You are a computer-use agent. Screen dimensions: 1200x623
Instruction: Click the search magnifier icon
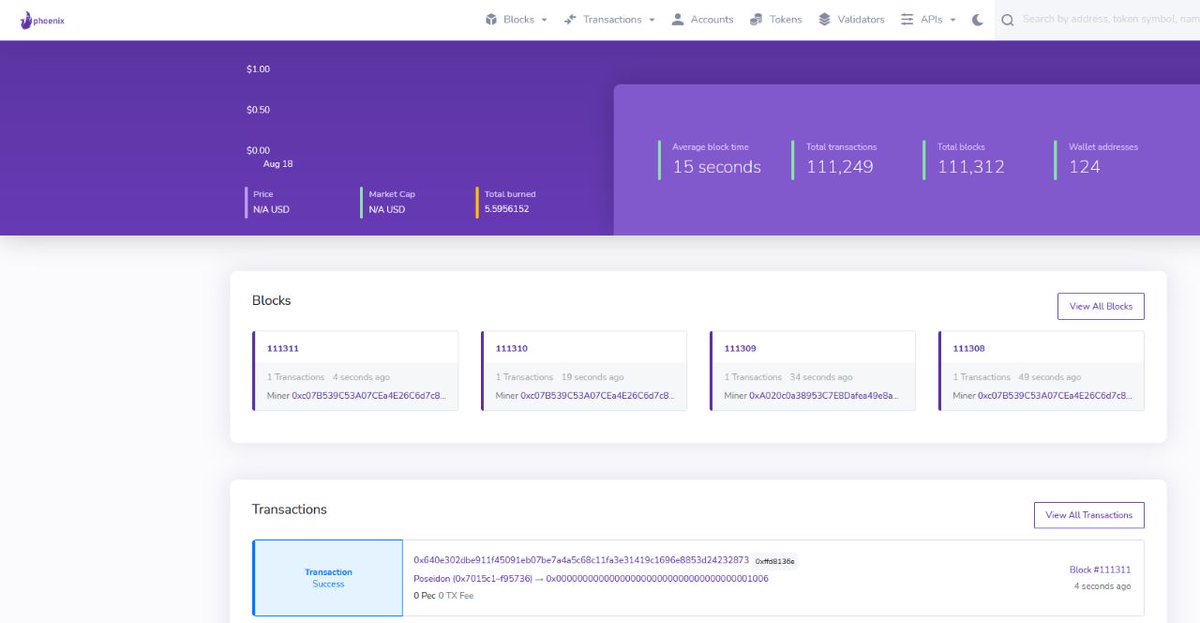point(1008,20)
